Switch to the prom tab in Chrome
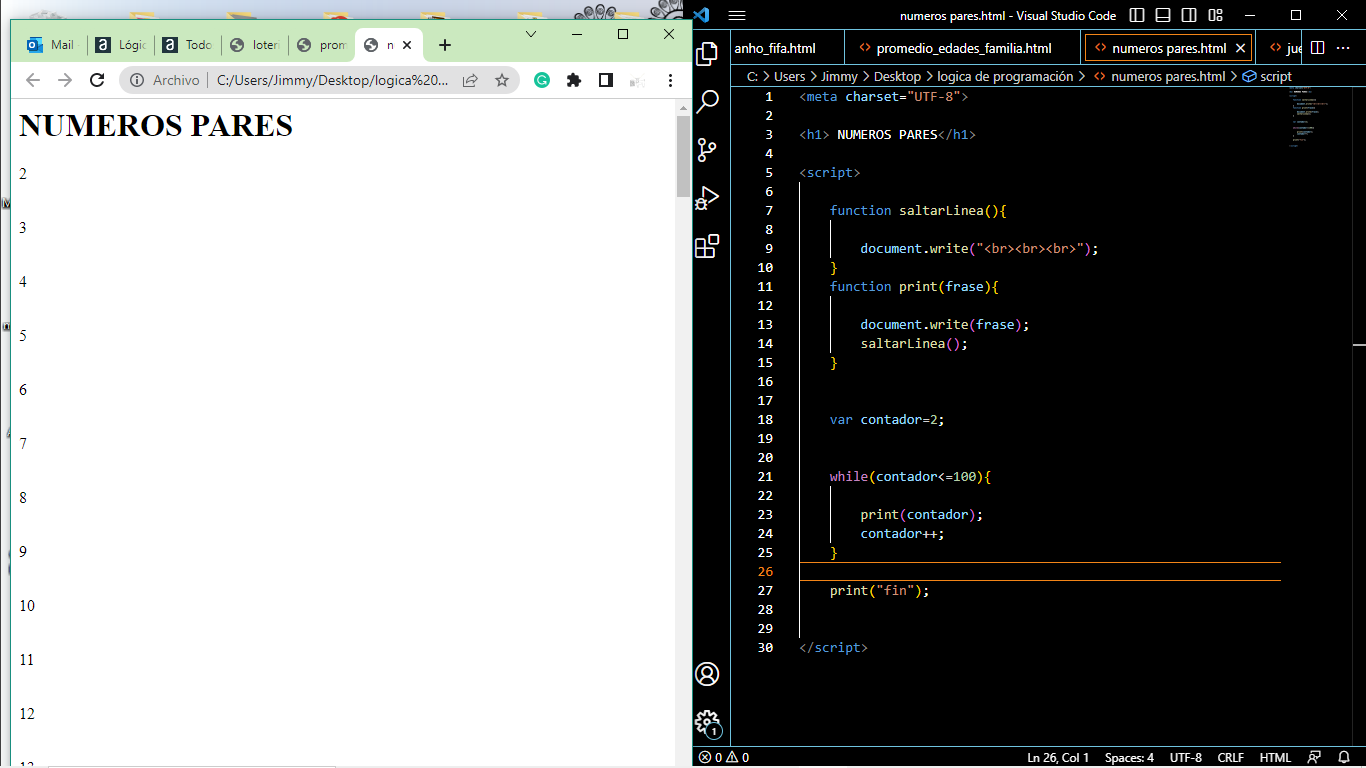Screen dimensions: 1366x768 click(x=322, y=45)
